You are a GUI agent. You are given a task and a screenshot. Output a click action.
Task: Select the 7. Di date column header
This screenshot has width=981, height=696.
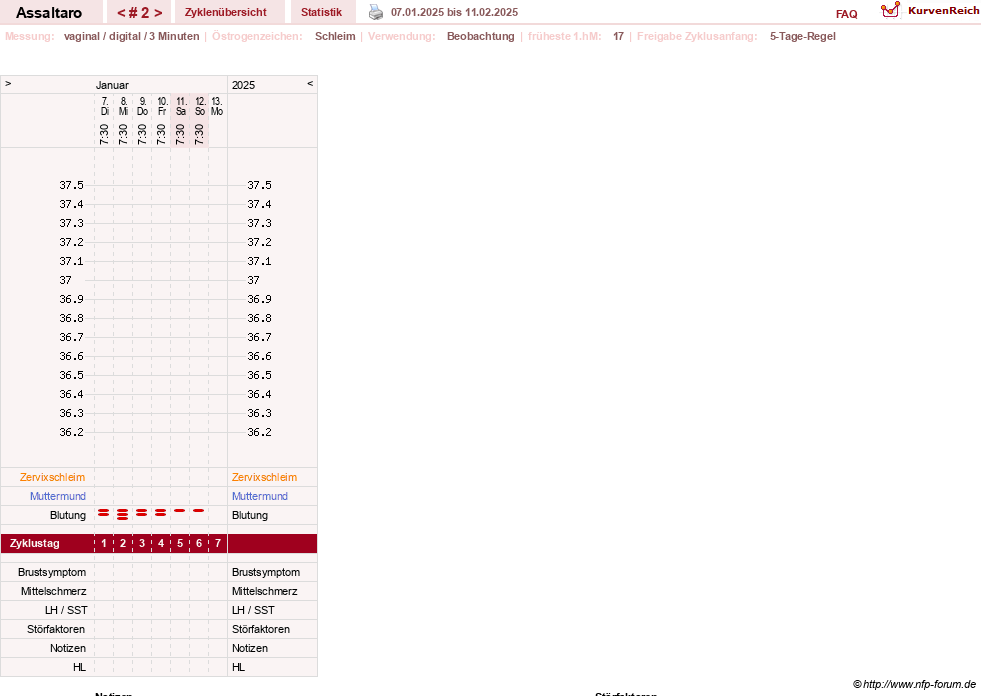pyautogui.click(x=104, y=106)
